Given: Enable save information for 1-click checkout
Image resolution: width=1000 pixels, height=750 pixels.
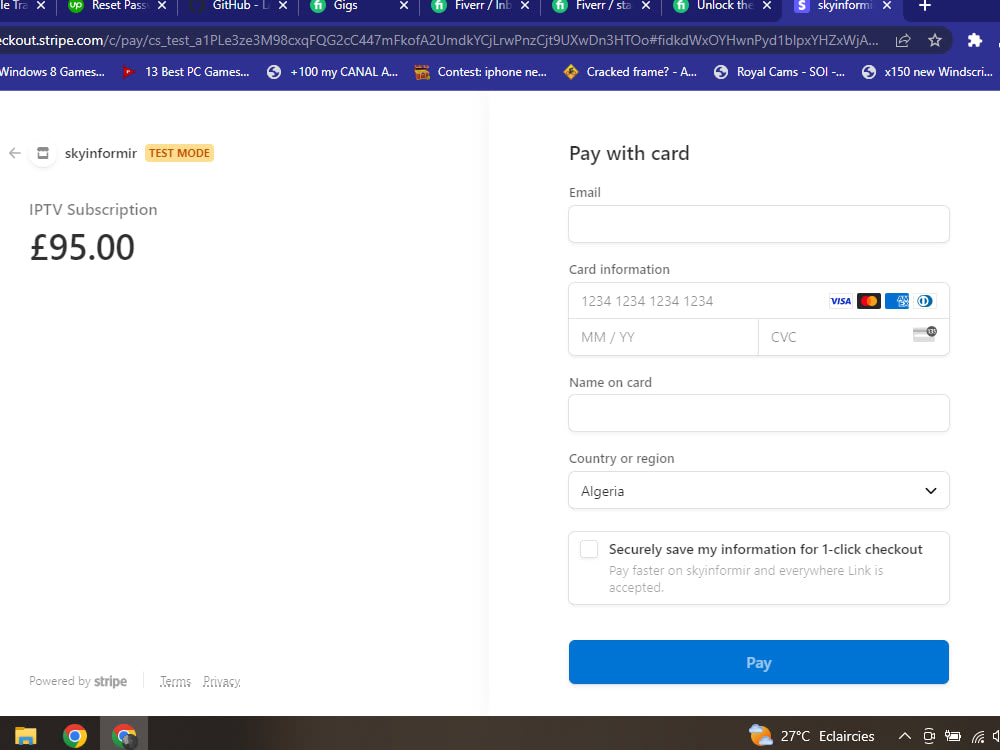Looking at the screenshot, I should 589,549.
